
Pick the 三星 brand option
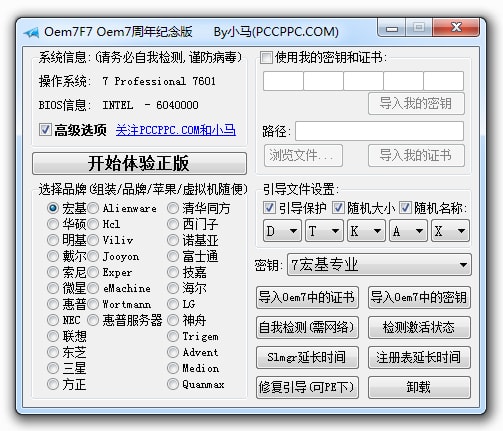coord(53,368)
